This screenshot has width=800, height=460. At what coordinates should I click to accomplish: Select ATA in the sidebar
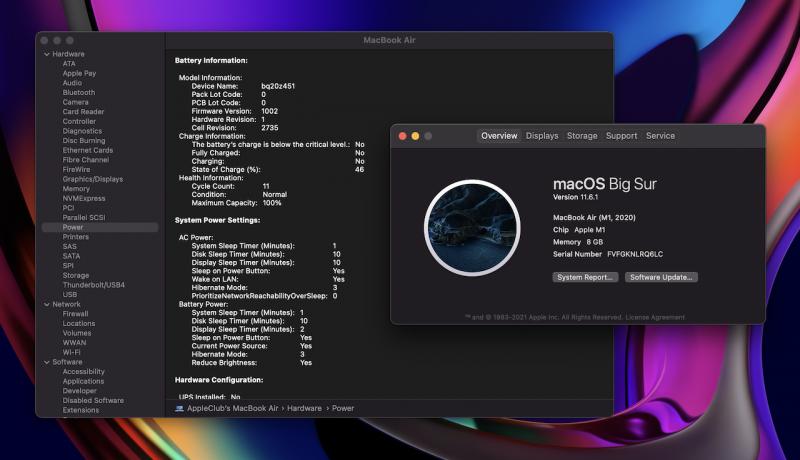tap(69, 64)
